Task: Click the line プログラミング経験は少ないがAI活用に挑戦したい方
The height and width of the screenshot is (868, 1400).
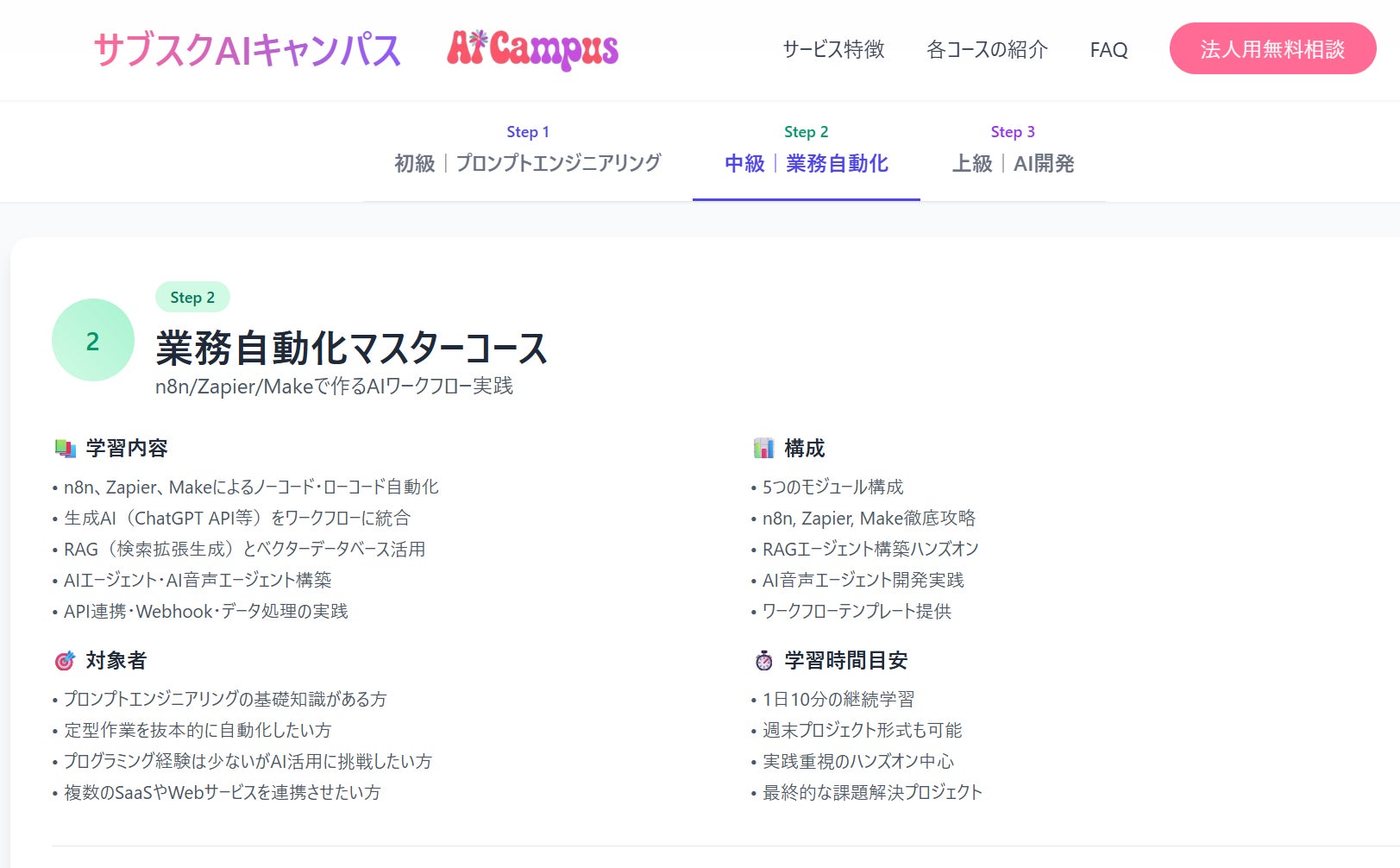Action: (x=248, y=762)
